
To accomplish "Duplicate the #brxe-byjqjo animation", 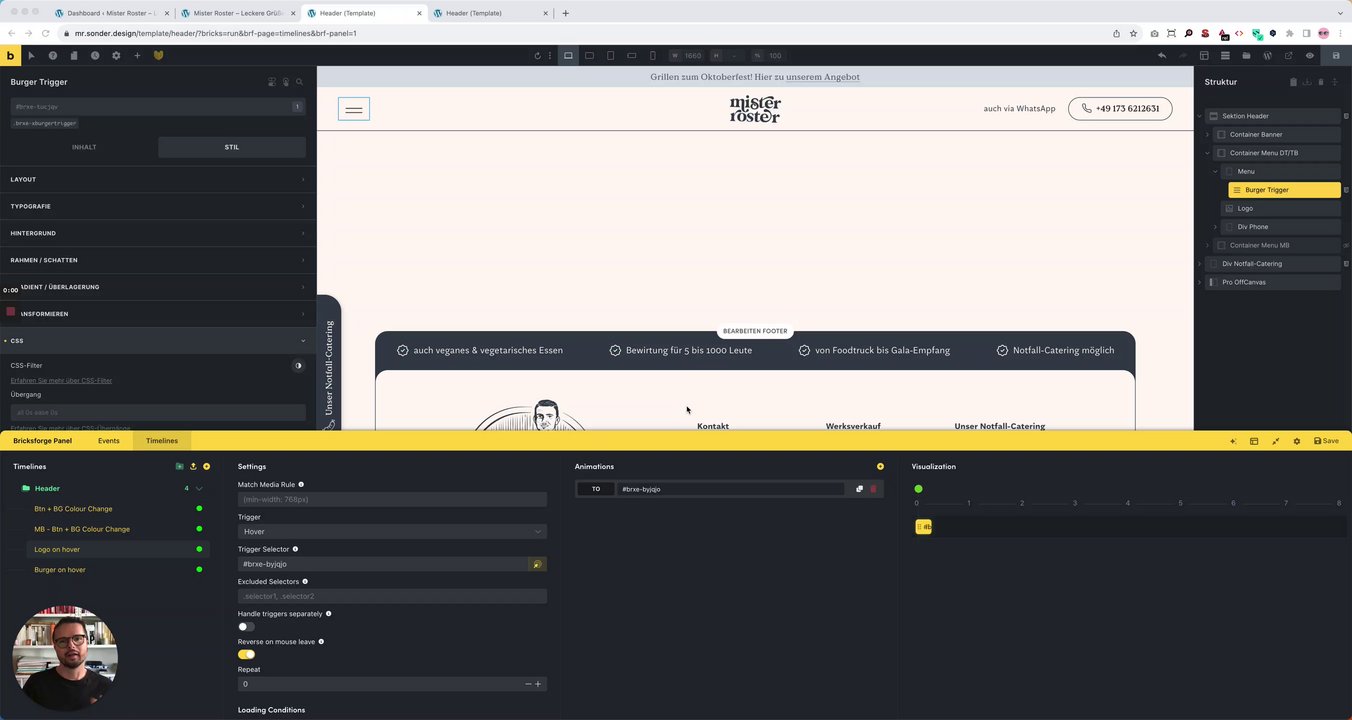I will point(859,489).
